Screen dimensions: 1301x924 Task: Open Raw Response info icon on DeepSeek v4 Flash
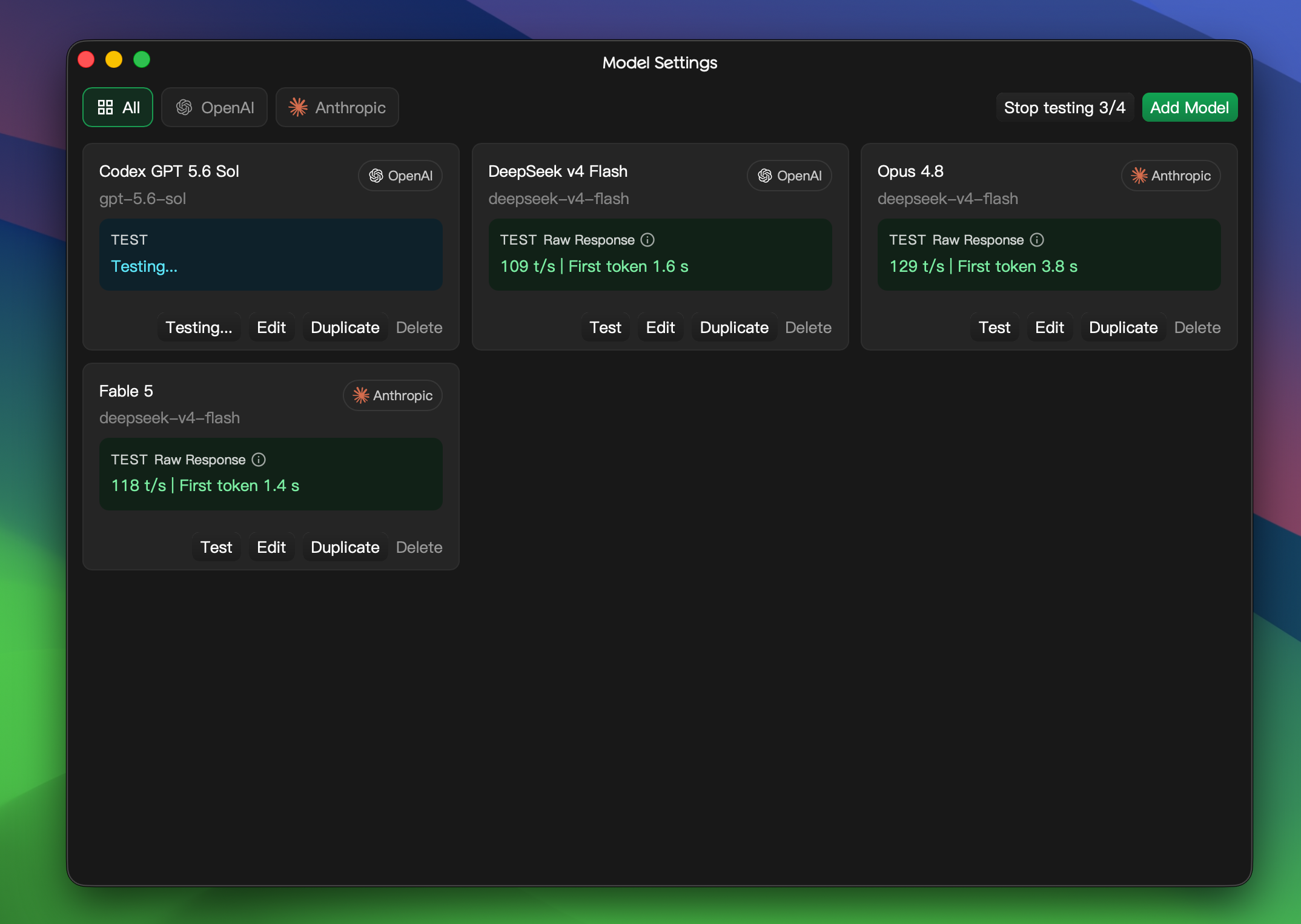[647, 240]
